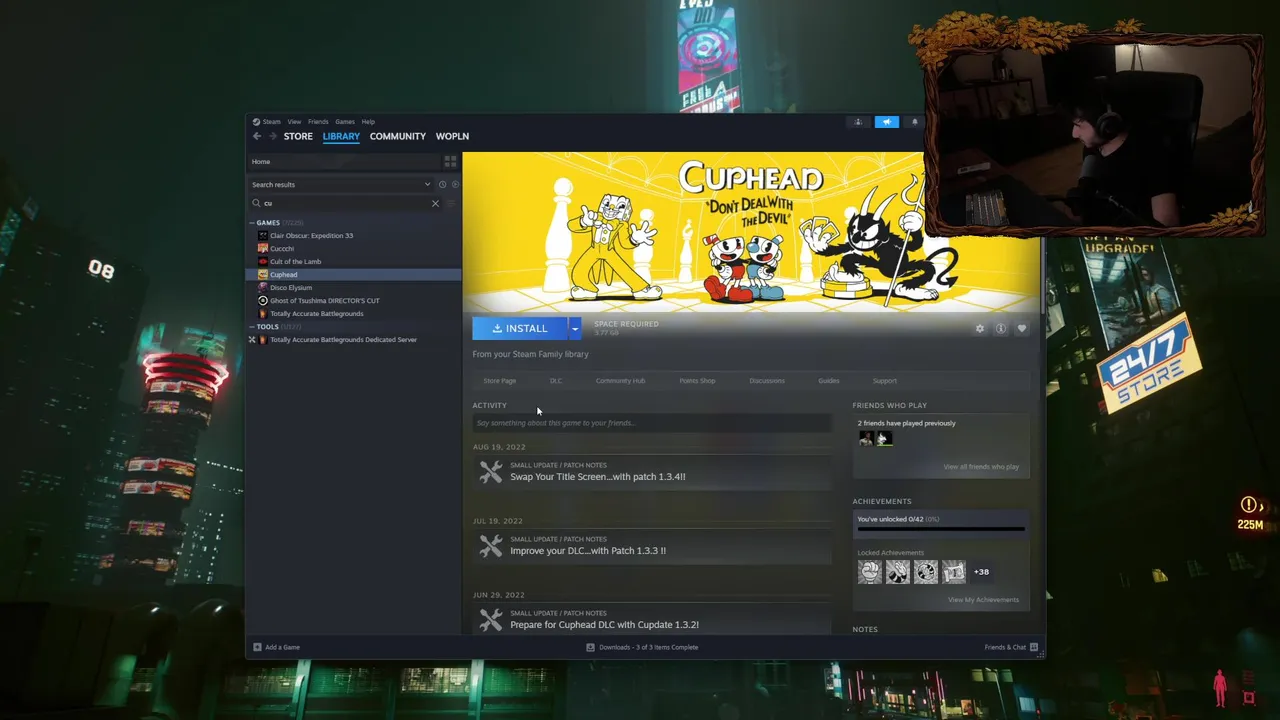
Task: Click the achievements progress bar
Action: click(941, 529)
